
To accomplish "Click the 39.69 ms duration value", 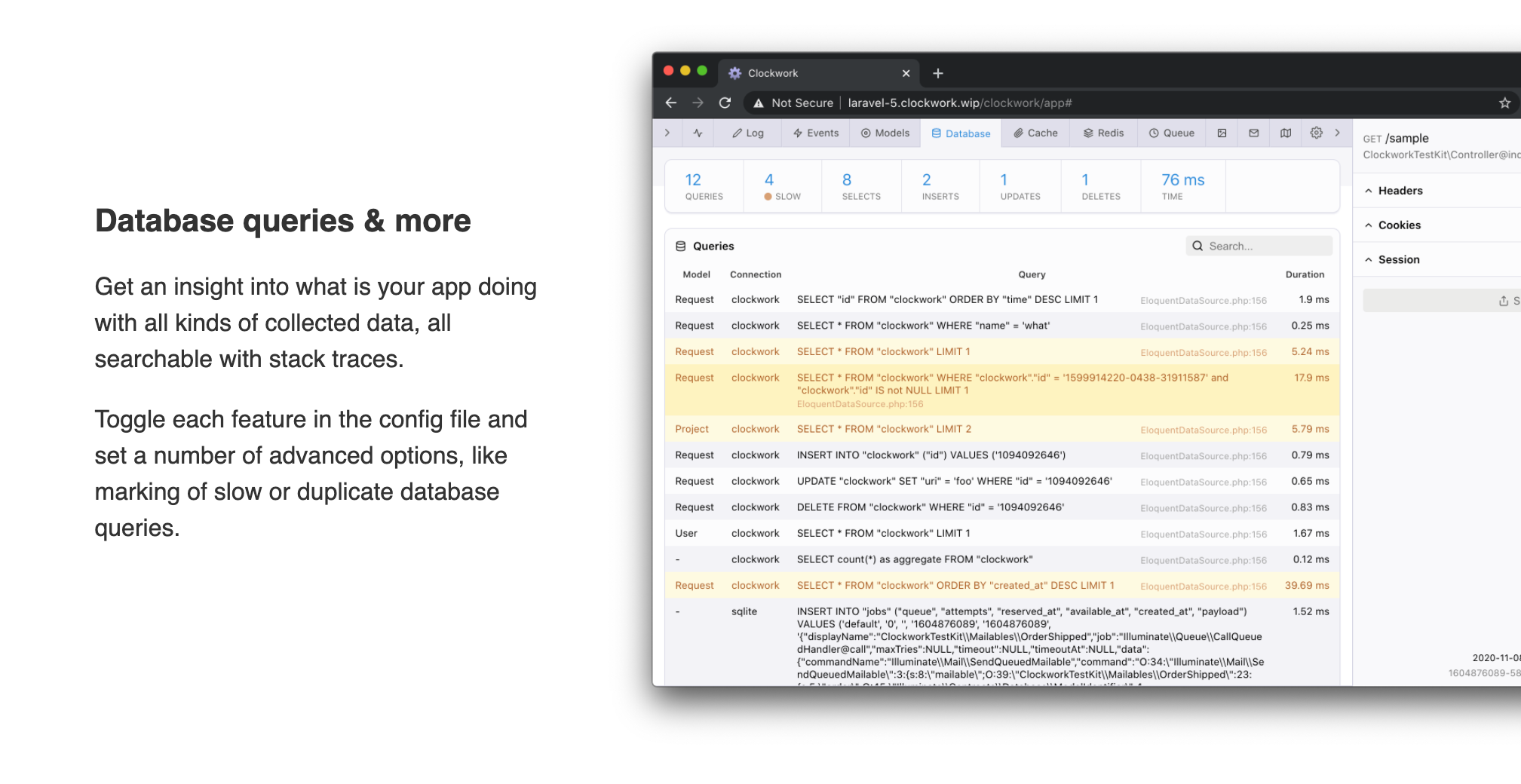I will click(1307, 586).
